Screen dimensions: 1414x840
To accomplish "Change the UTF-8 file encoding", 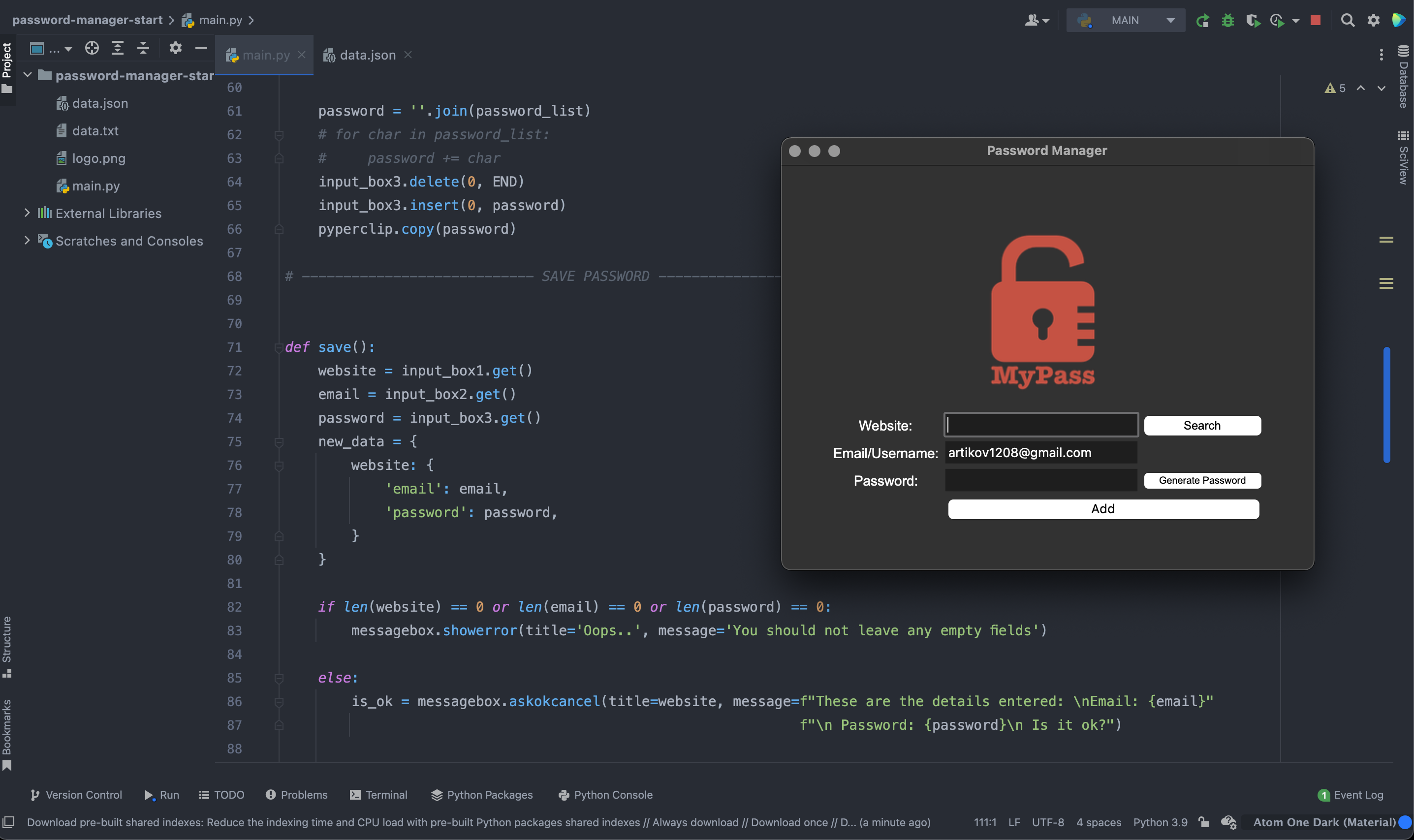I will coord(1048,822).
